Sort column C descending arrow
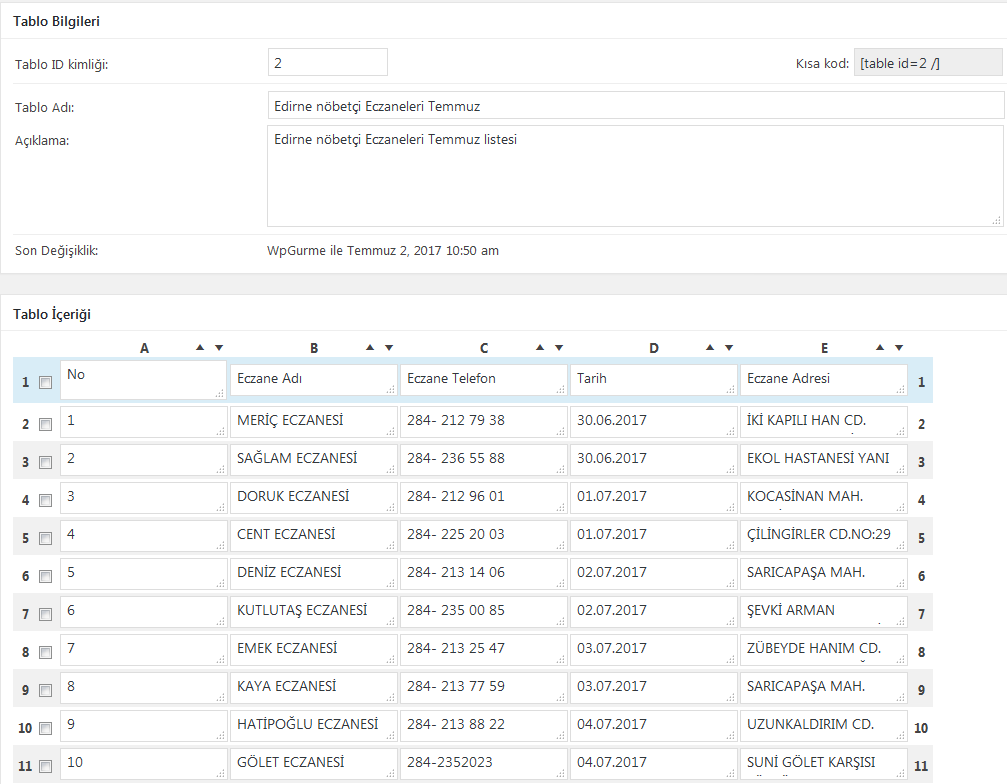 pos(559,347)
